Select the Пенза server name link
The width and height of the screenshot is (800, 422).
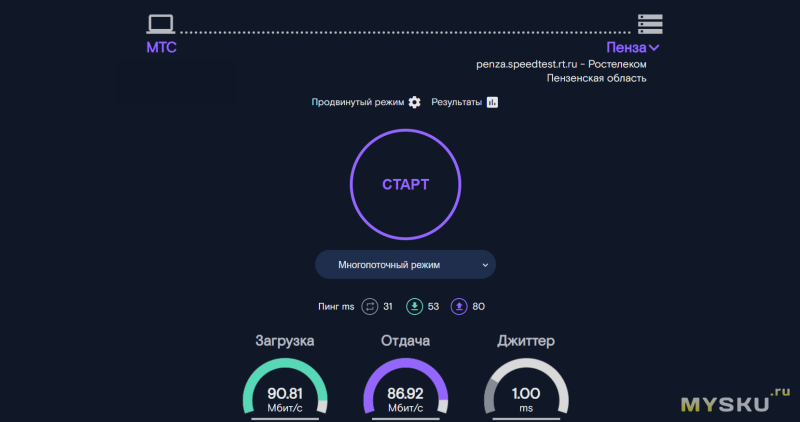tap(626, 48)
